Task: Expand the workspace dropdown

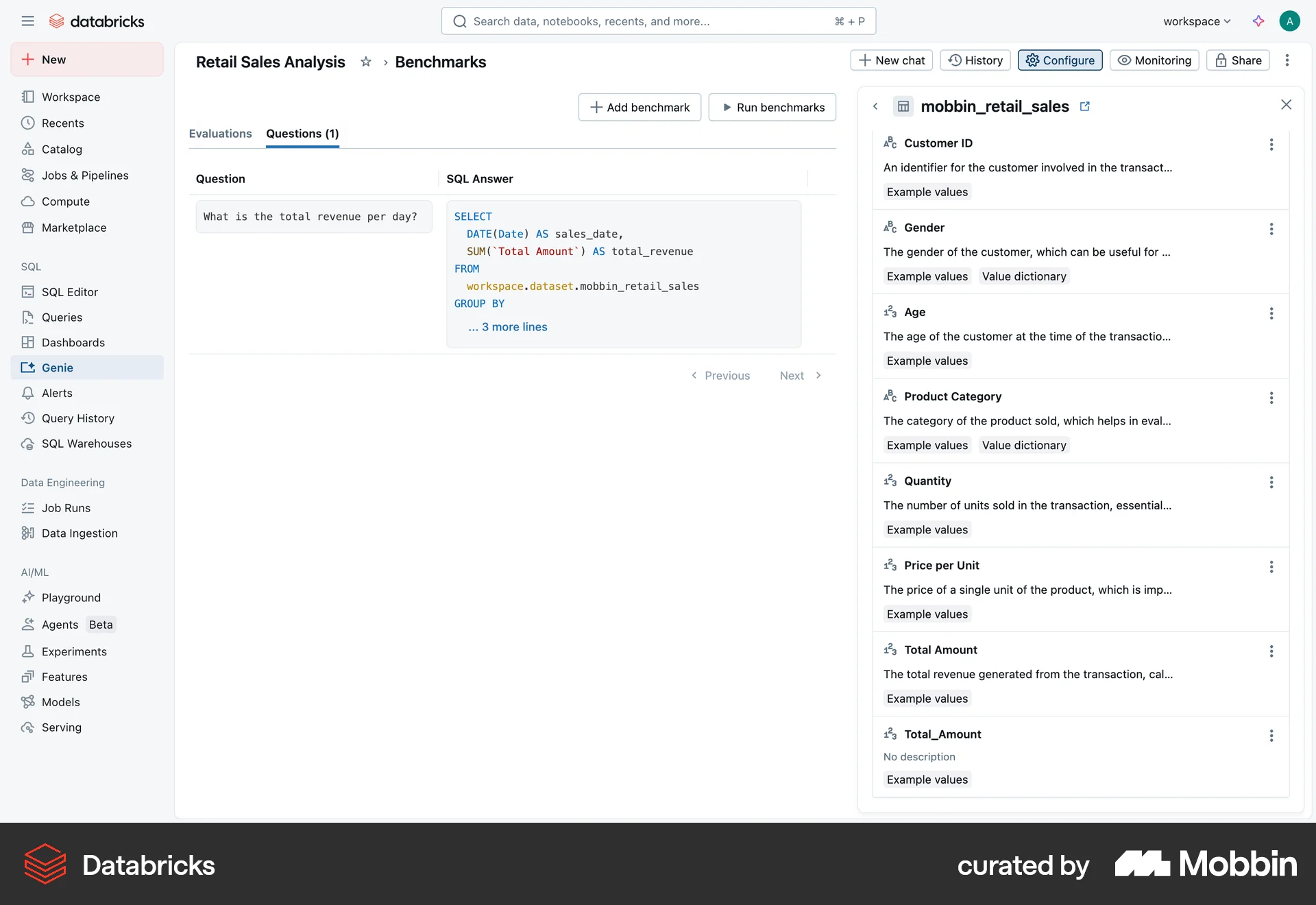Action: (x=1196, y=21)
